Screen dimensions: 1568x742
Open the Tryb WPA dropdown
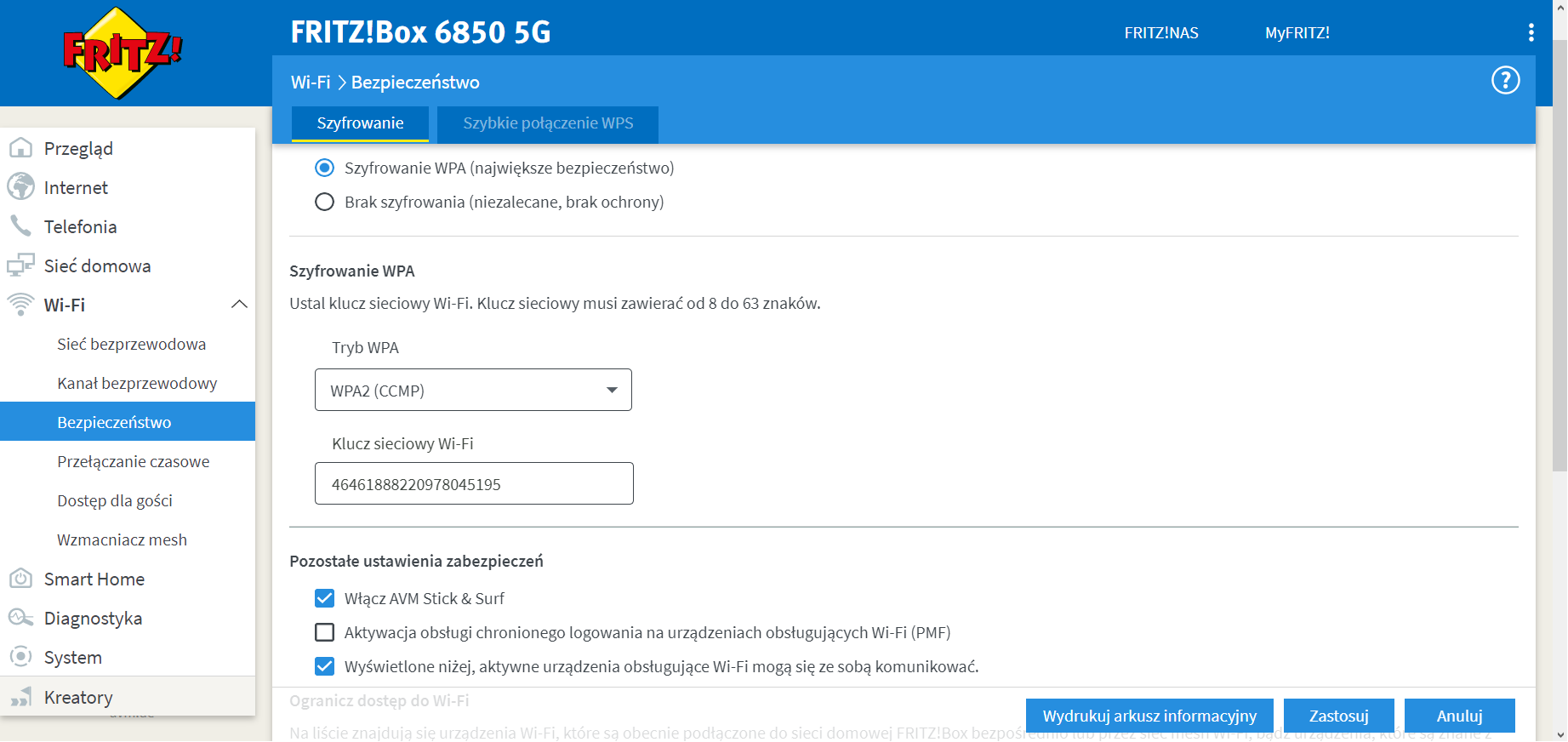click(x=473, y=390)
